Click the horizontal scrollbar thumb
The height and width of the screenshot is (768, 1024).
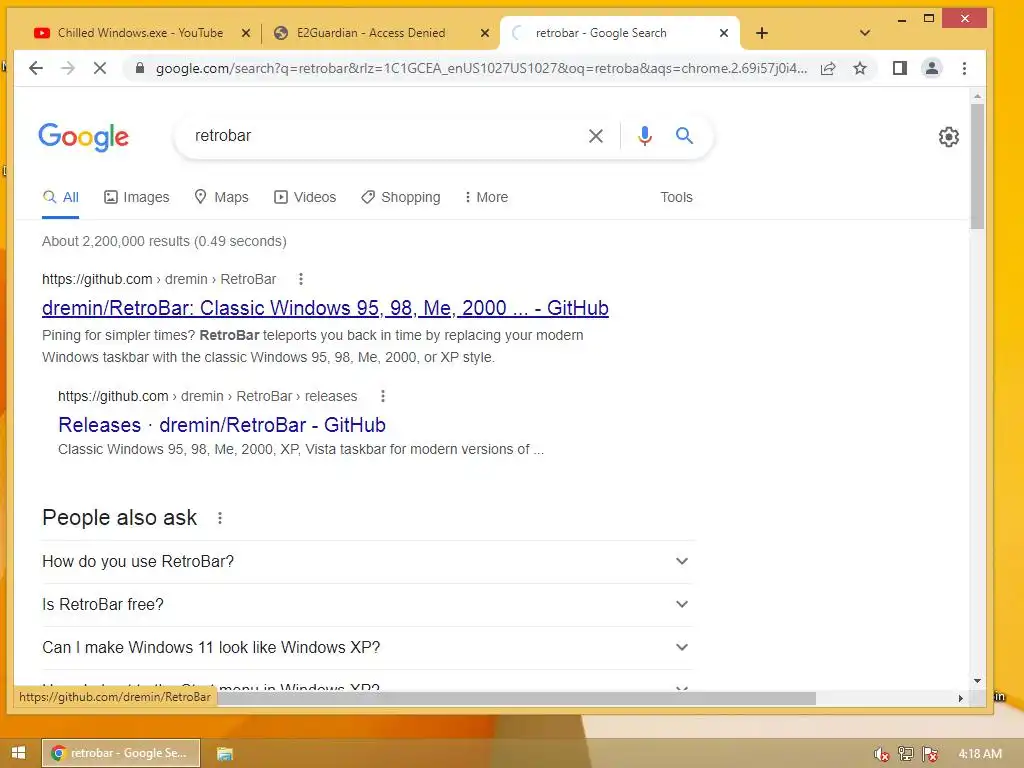pos(516,698)
